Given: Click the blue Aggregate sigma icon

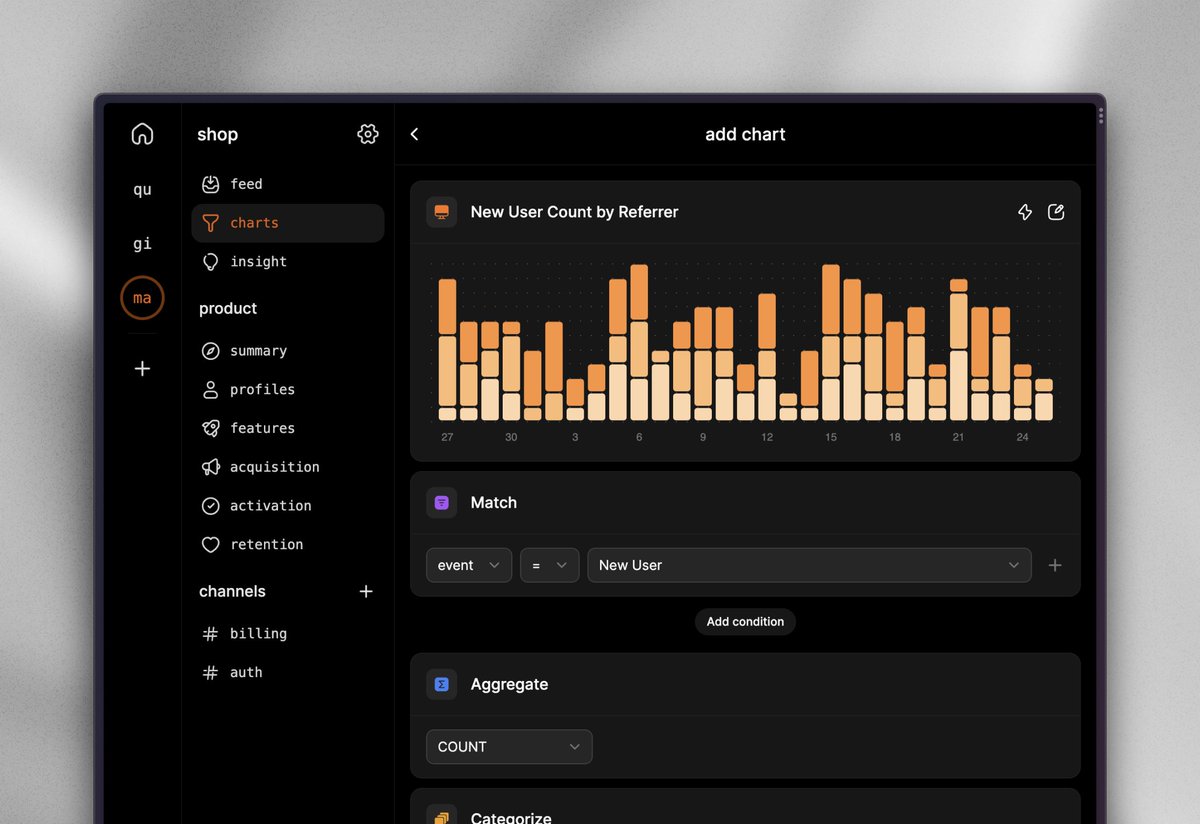Looking at the screenshot, I should (442, 684).
